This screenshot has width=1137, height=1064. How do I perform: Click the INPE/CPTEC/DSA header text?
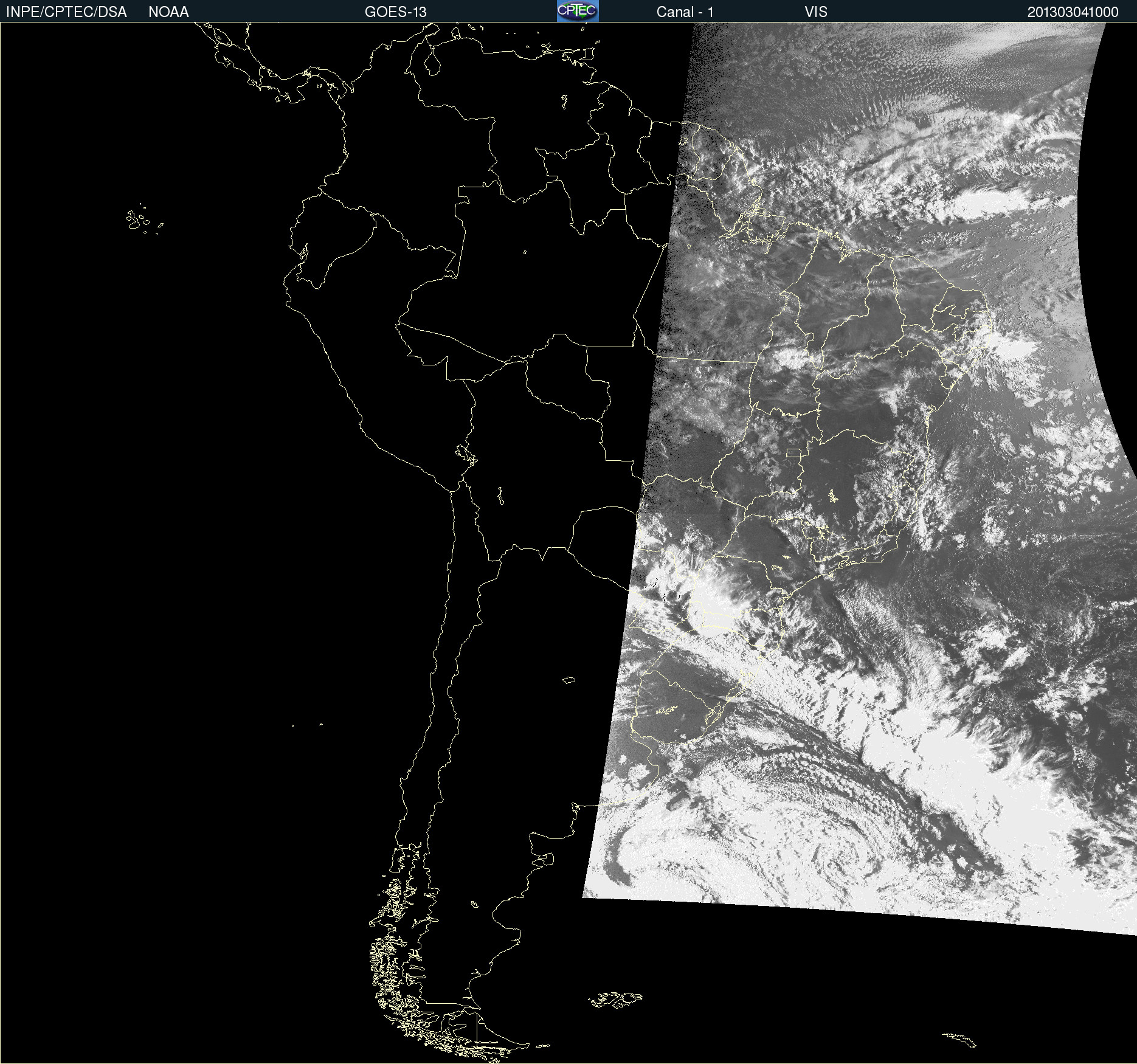pos(66,12)
